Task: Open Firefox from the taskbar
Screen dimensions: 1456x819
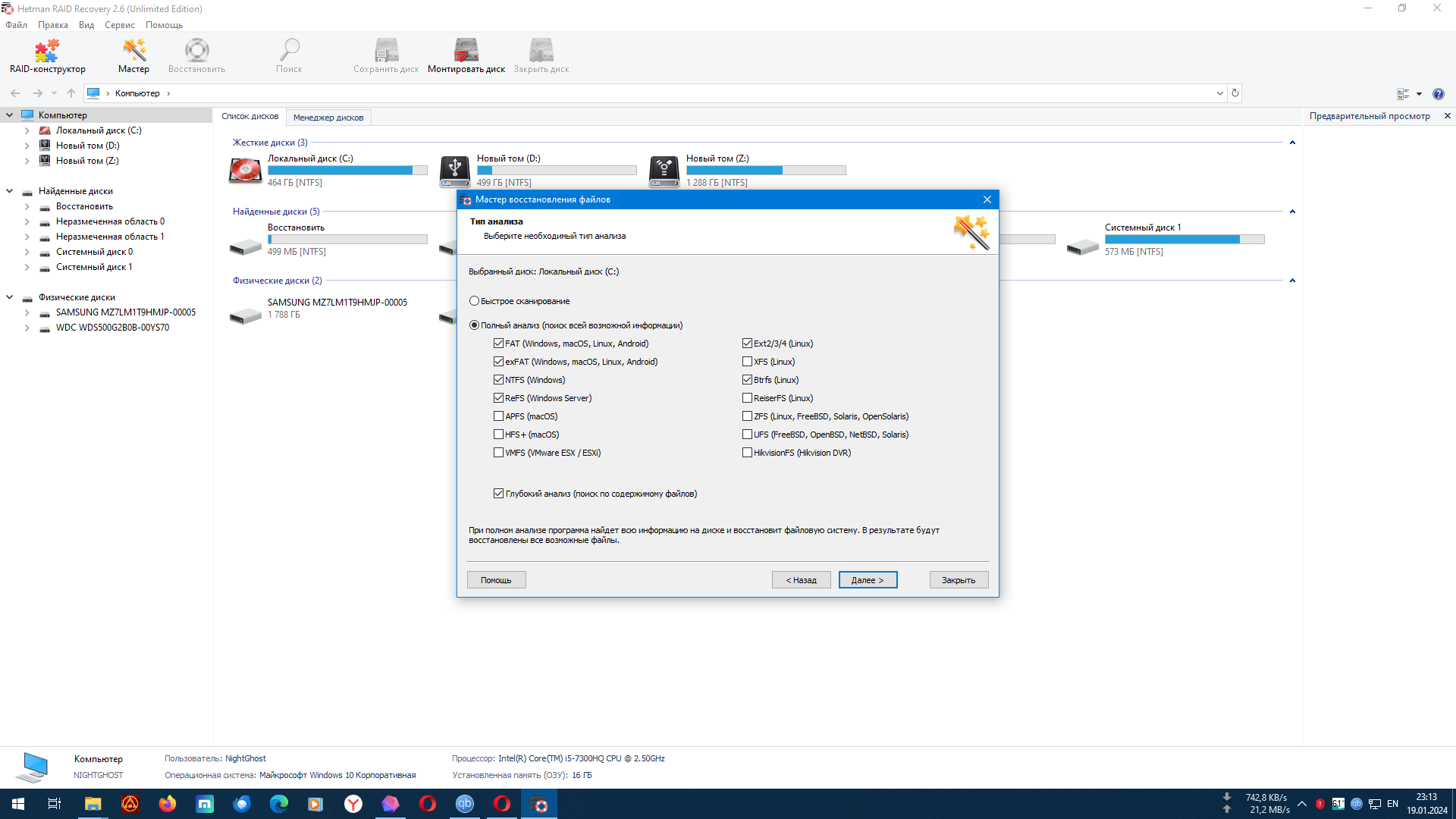Action: 168,804
